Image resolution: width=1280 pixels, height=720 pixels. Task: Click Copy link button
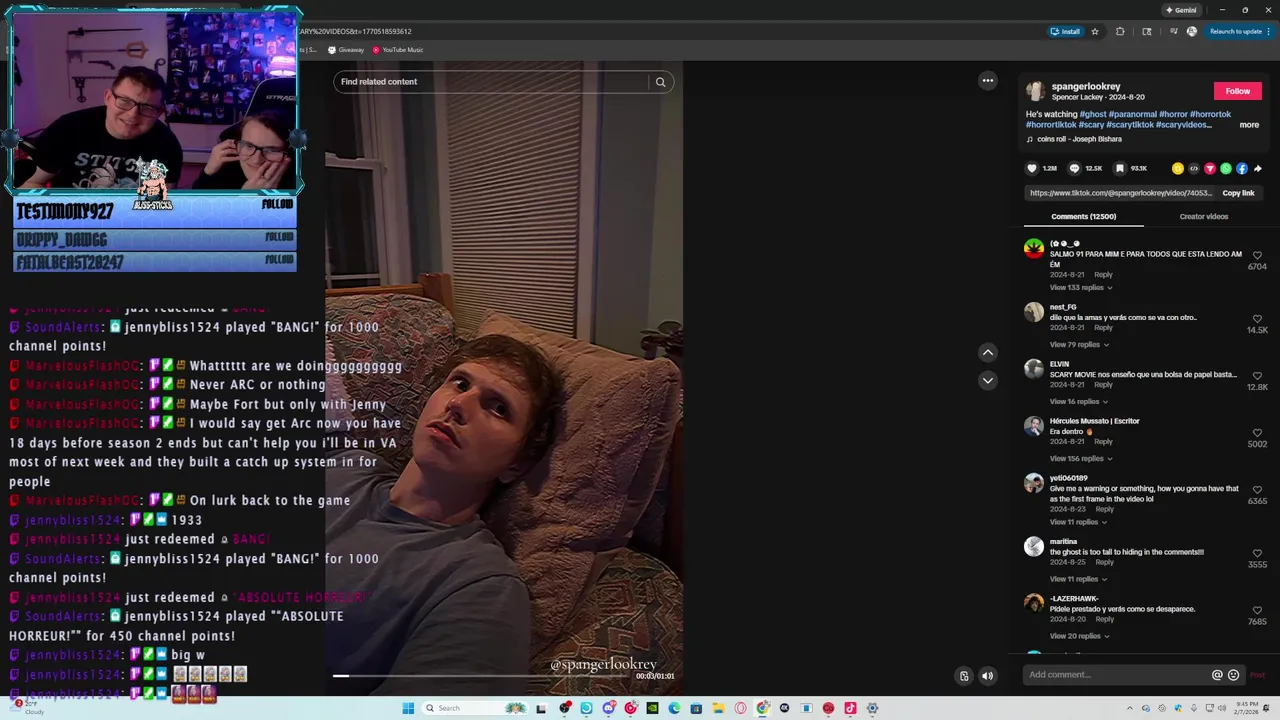pyautogui.click(x=1238, y=193)
